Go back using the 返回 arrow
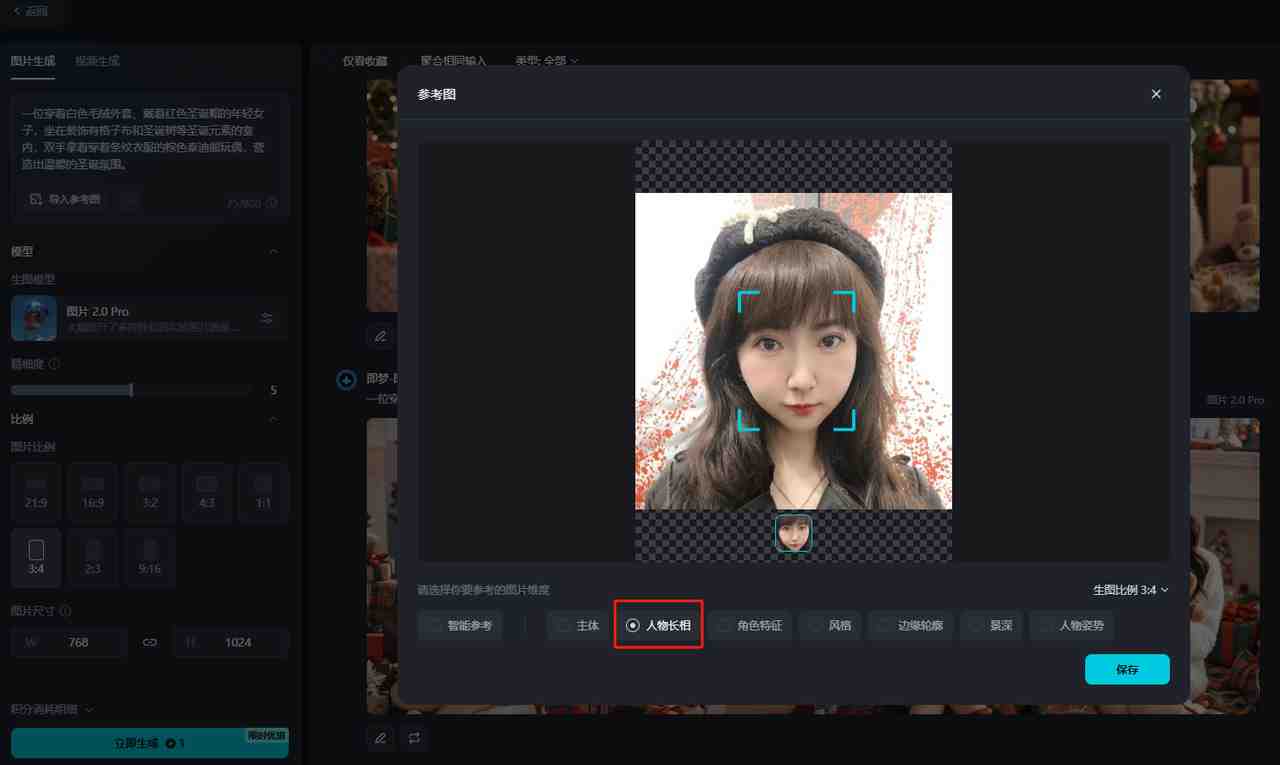The image size is (1280, 765). pos(30,11)
